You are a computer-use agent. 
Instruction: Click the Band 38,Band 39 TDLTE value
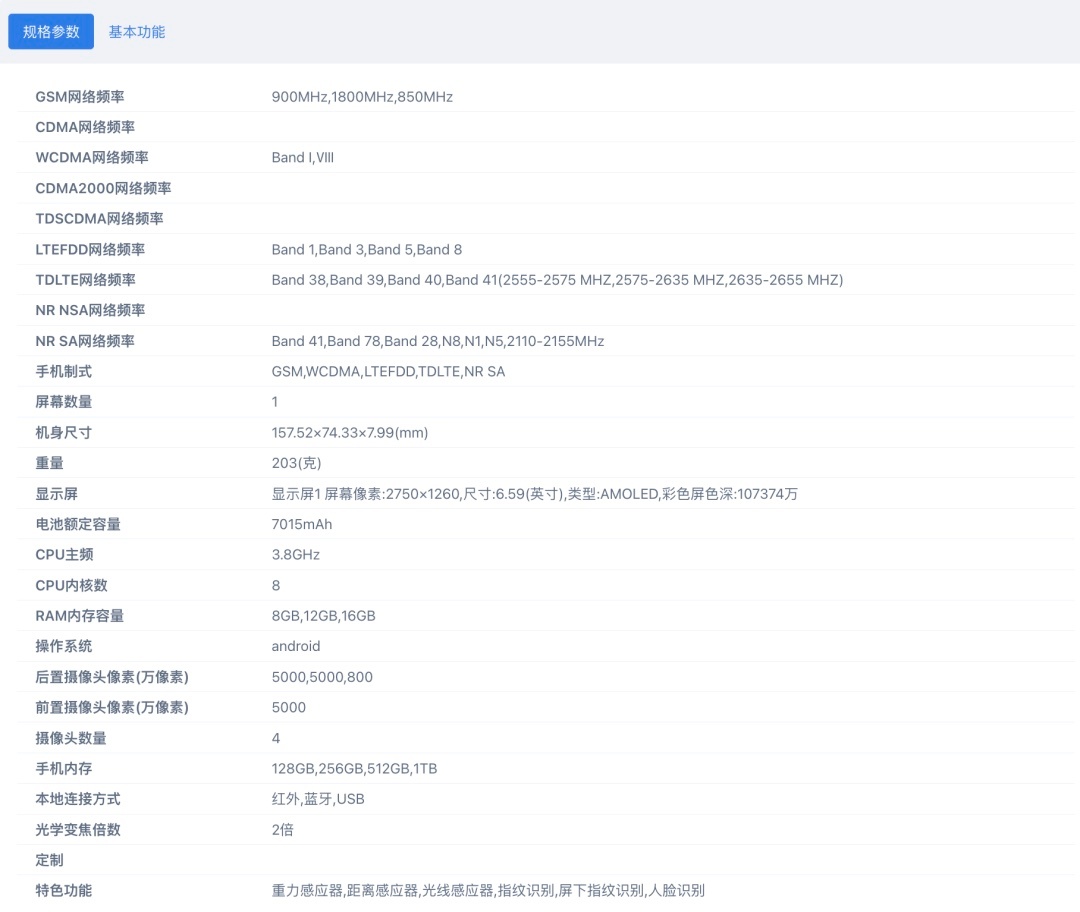(x=557, y=280)
